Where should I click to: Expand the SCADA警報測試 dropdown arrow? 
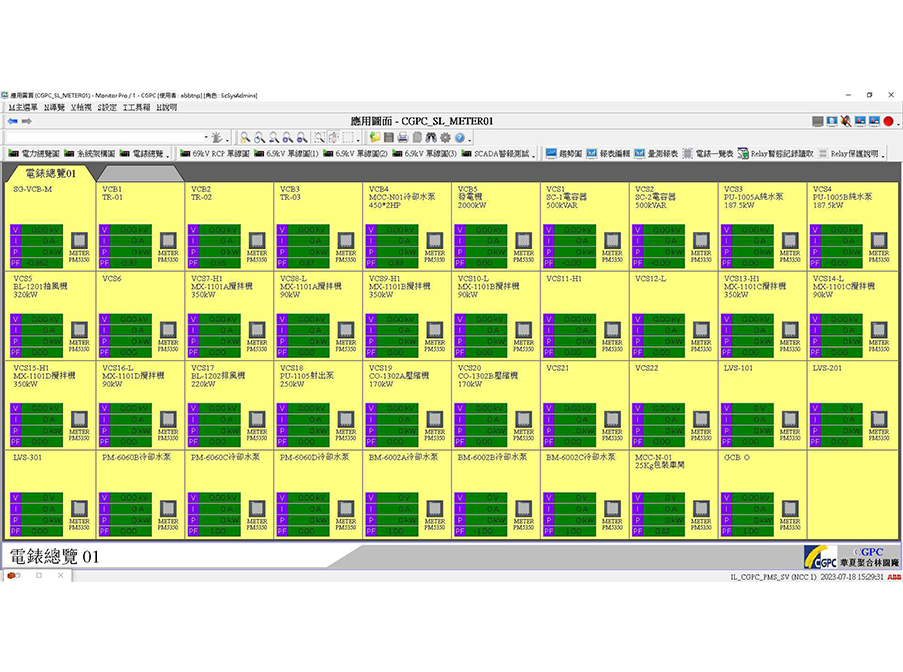[535, 154]
